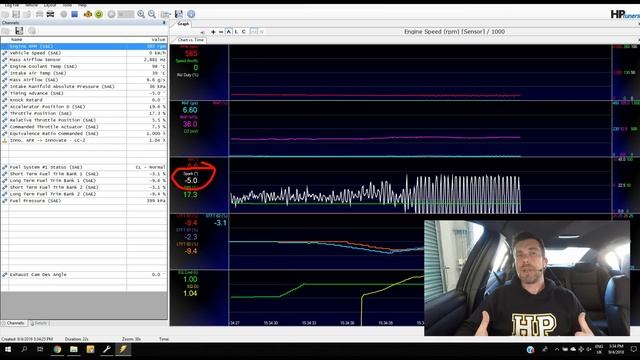Screen dimensions: 640x360
Task: Toggle the graph C mode button
Action: click(244, 32)
